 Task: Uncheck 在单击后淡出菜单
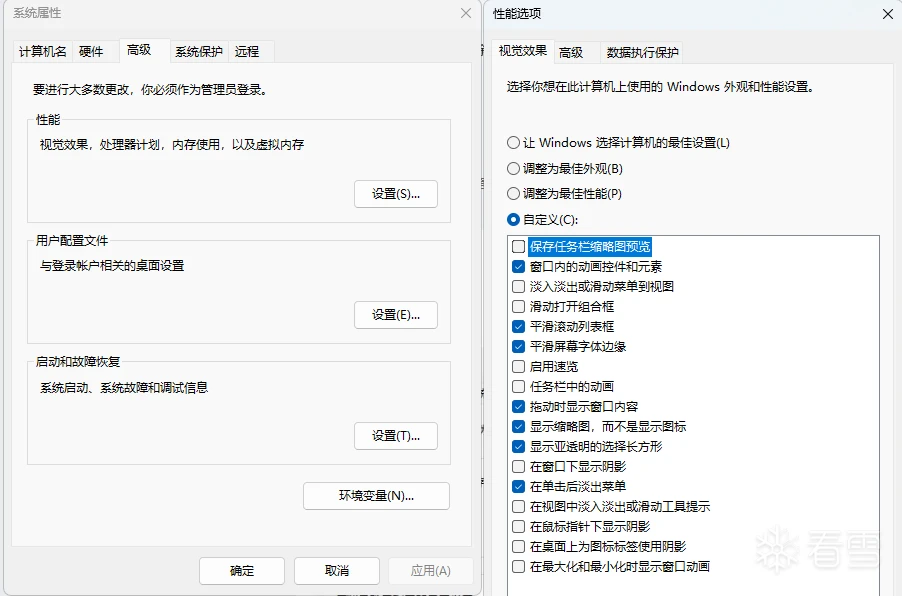(518, 487)
